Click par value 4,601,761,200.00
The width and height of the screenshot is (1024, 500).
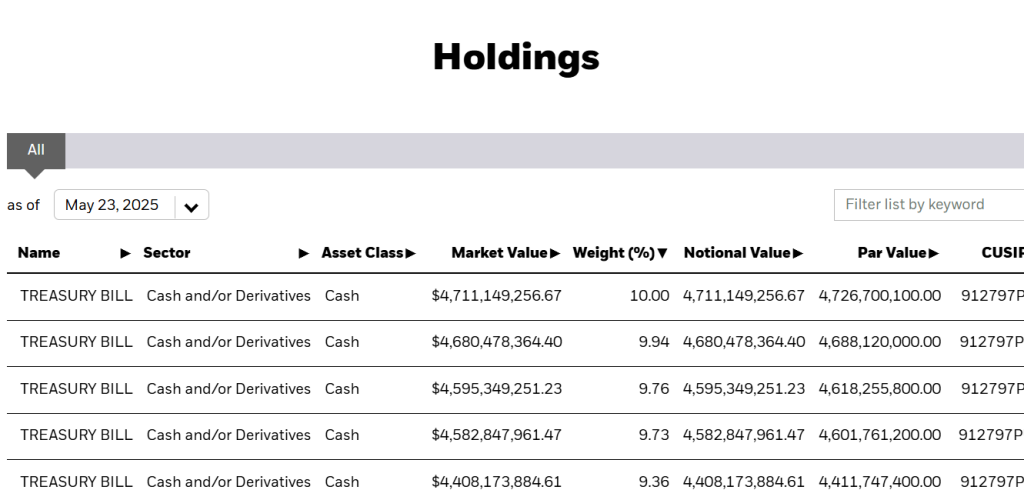tap(879, 435)
